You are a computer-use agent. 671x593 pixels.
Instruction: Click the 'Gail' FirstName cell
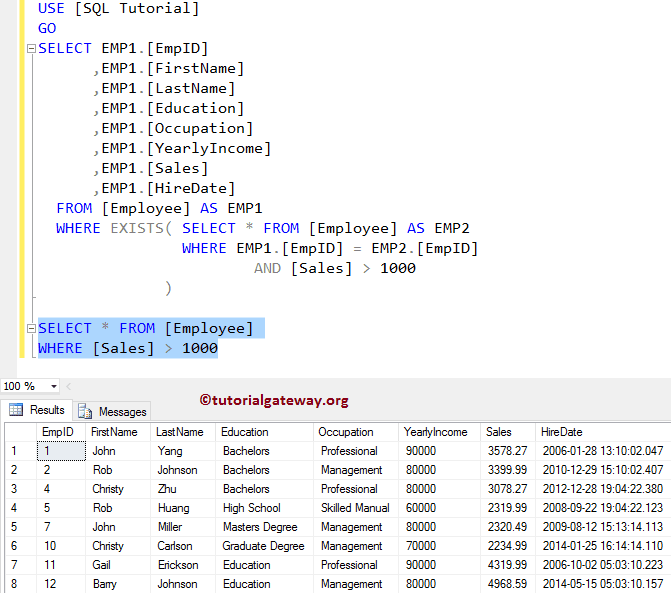118,565
